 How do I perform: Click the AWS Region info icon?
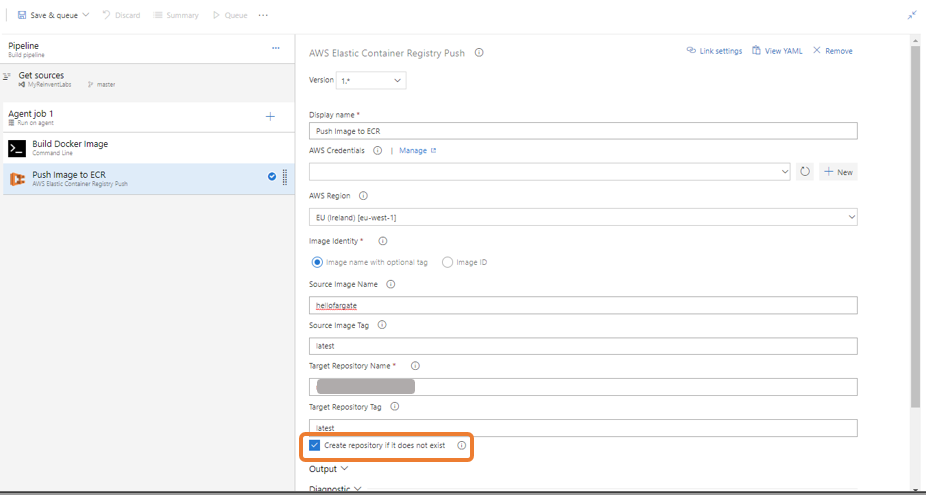point(363,196)
